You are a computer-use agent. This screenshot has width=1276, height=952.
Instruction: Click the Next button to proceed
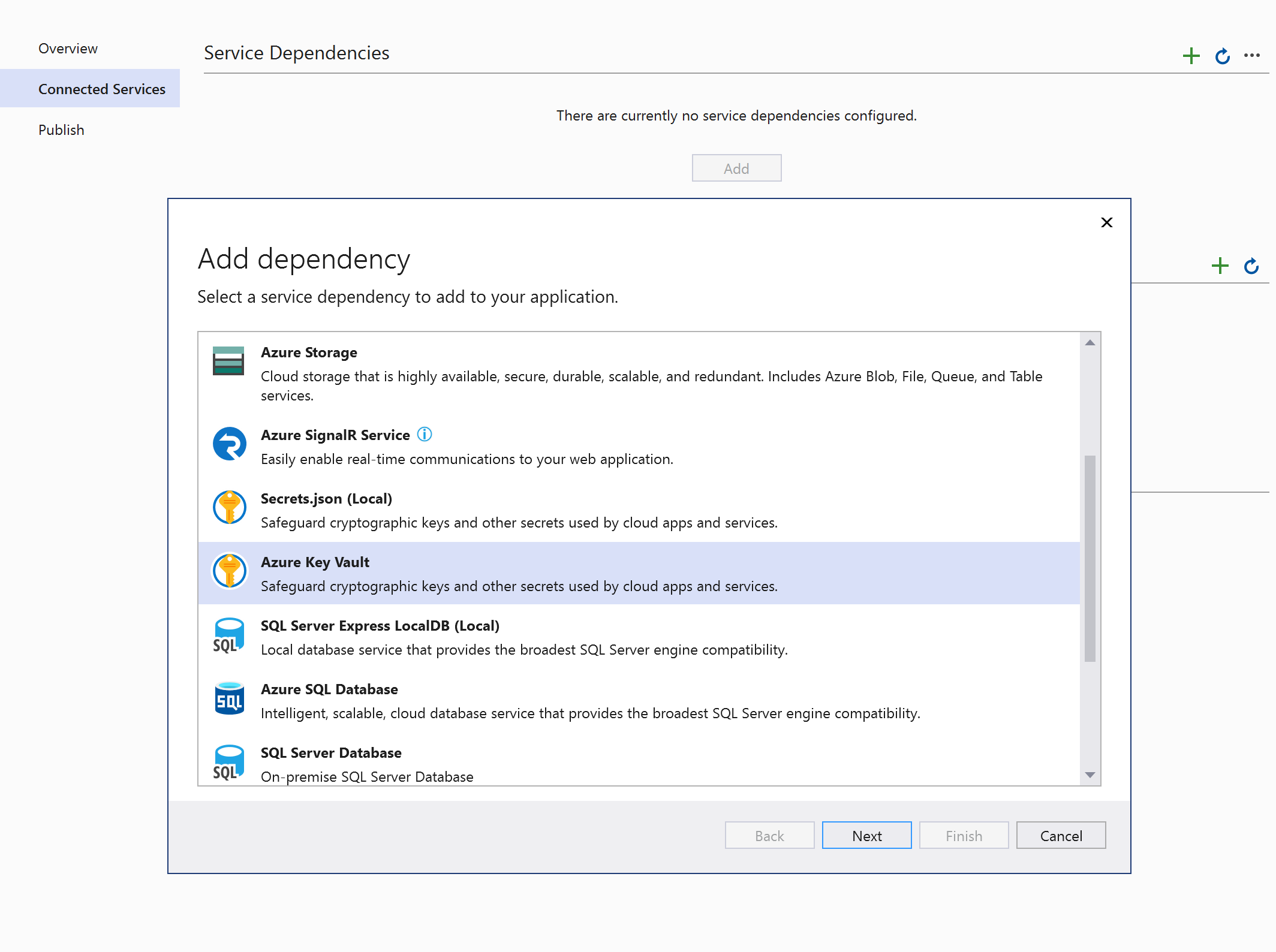coord(867,836)
